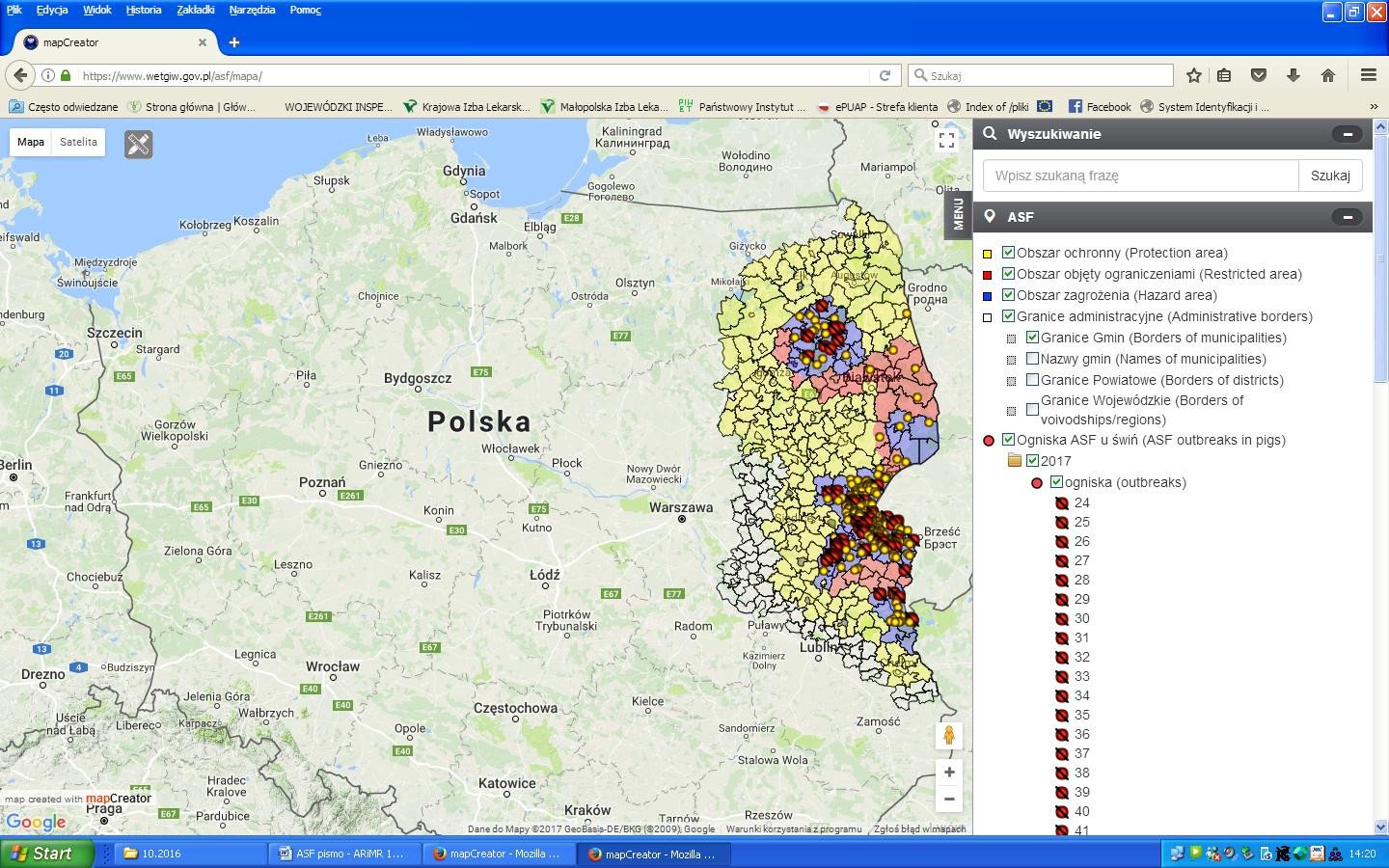Enable Granice Powiatowe (Borders of districts)
This screenshot has height=868, width=1389.
click(x=1032, y=380)
